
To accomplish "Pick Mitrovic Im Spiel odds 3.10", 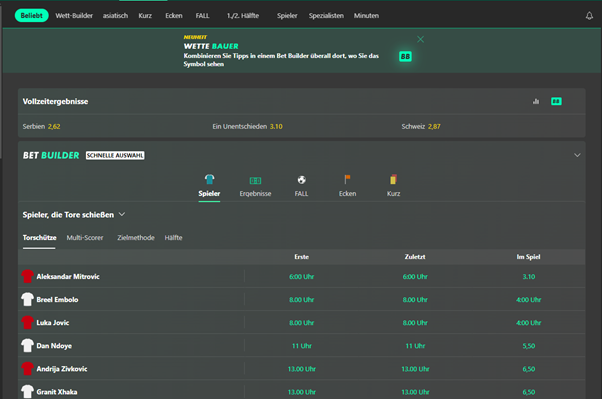I will pos(529,276).
